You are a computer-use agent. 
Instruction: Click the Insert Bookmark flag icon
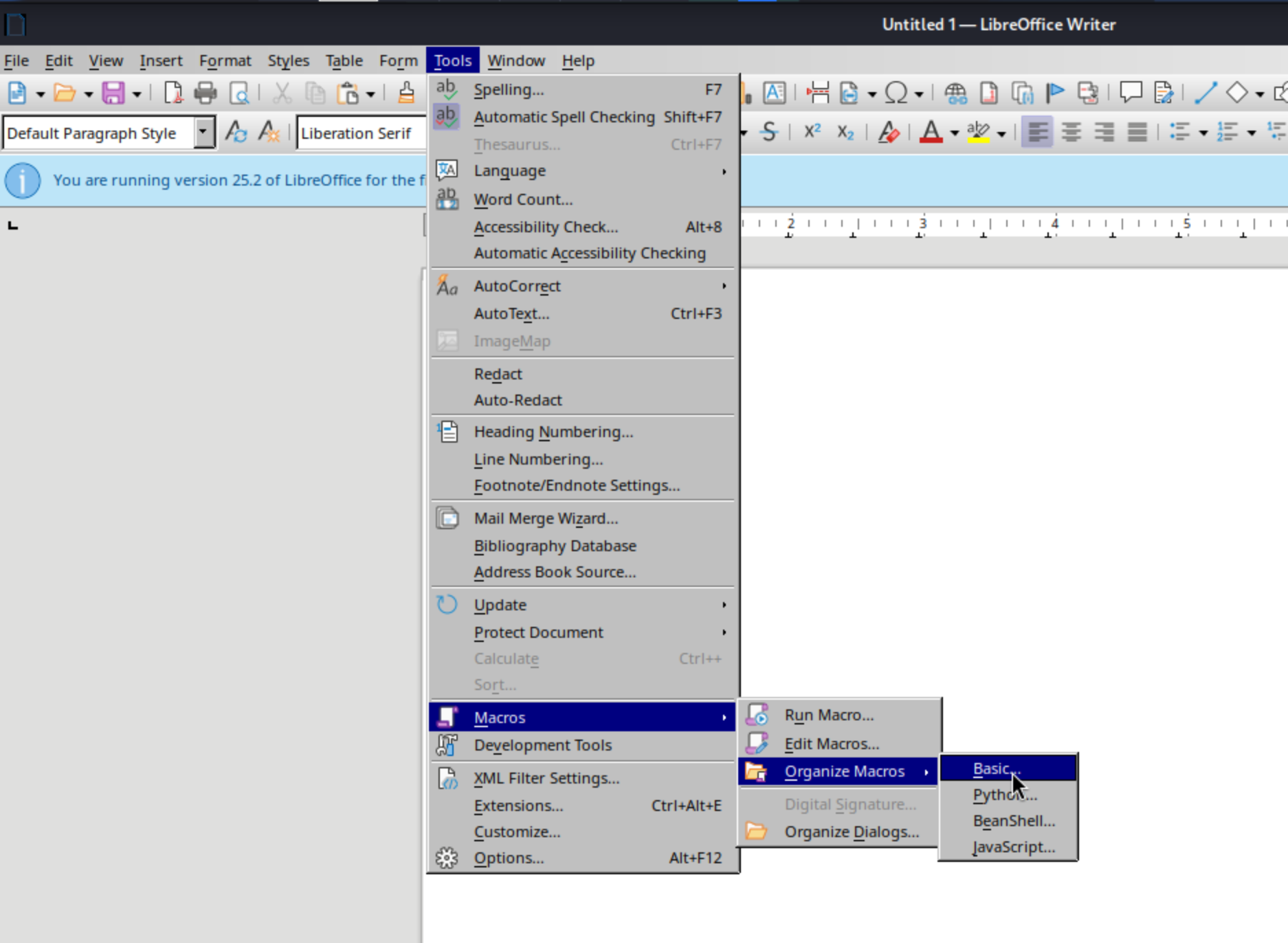(x=1055, y=93)
